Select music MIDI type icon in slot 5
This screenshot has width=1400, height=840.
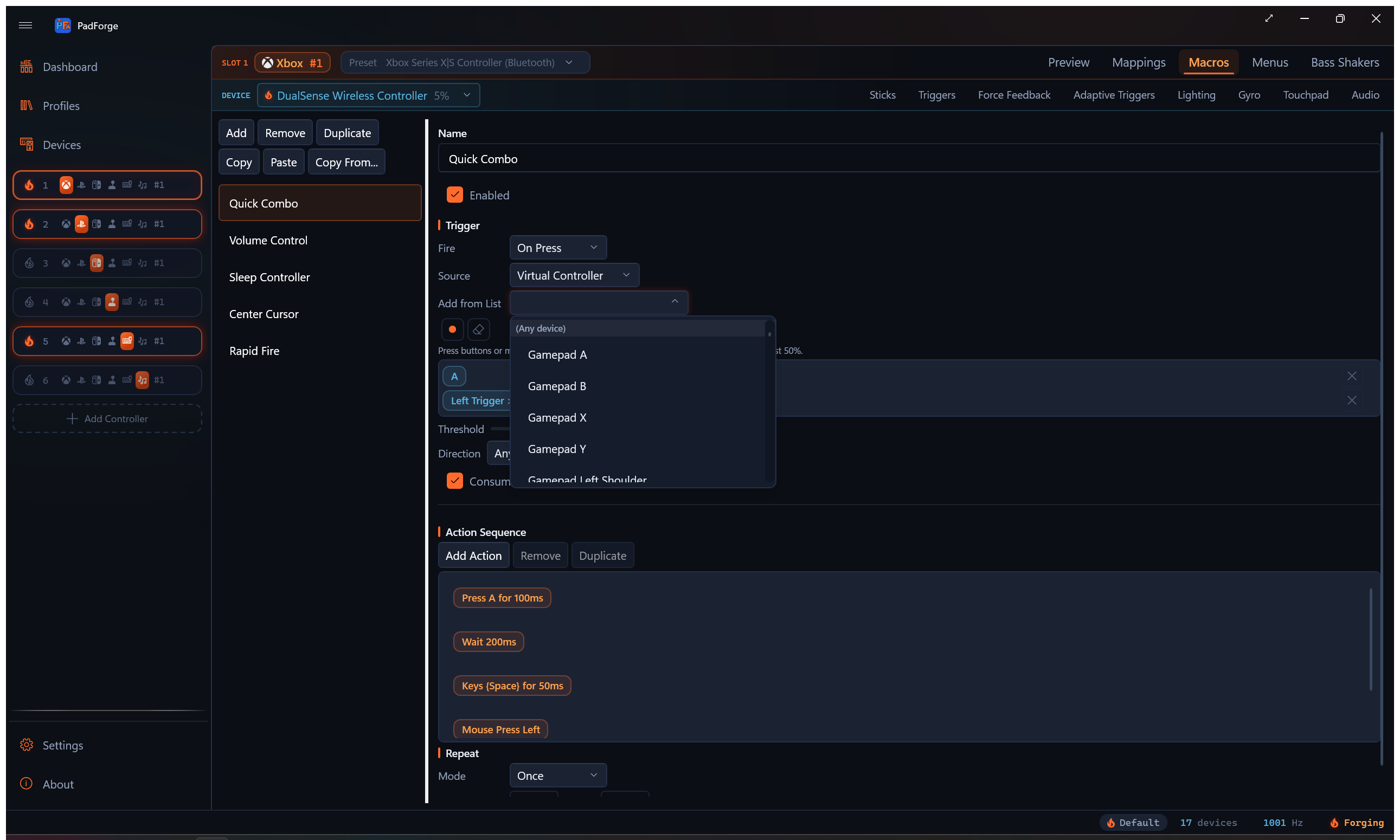tap(143, 341)
